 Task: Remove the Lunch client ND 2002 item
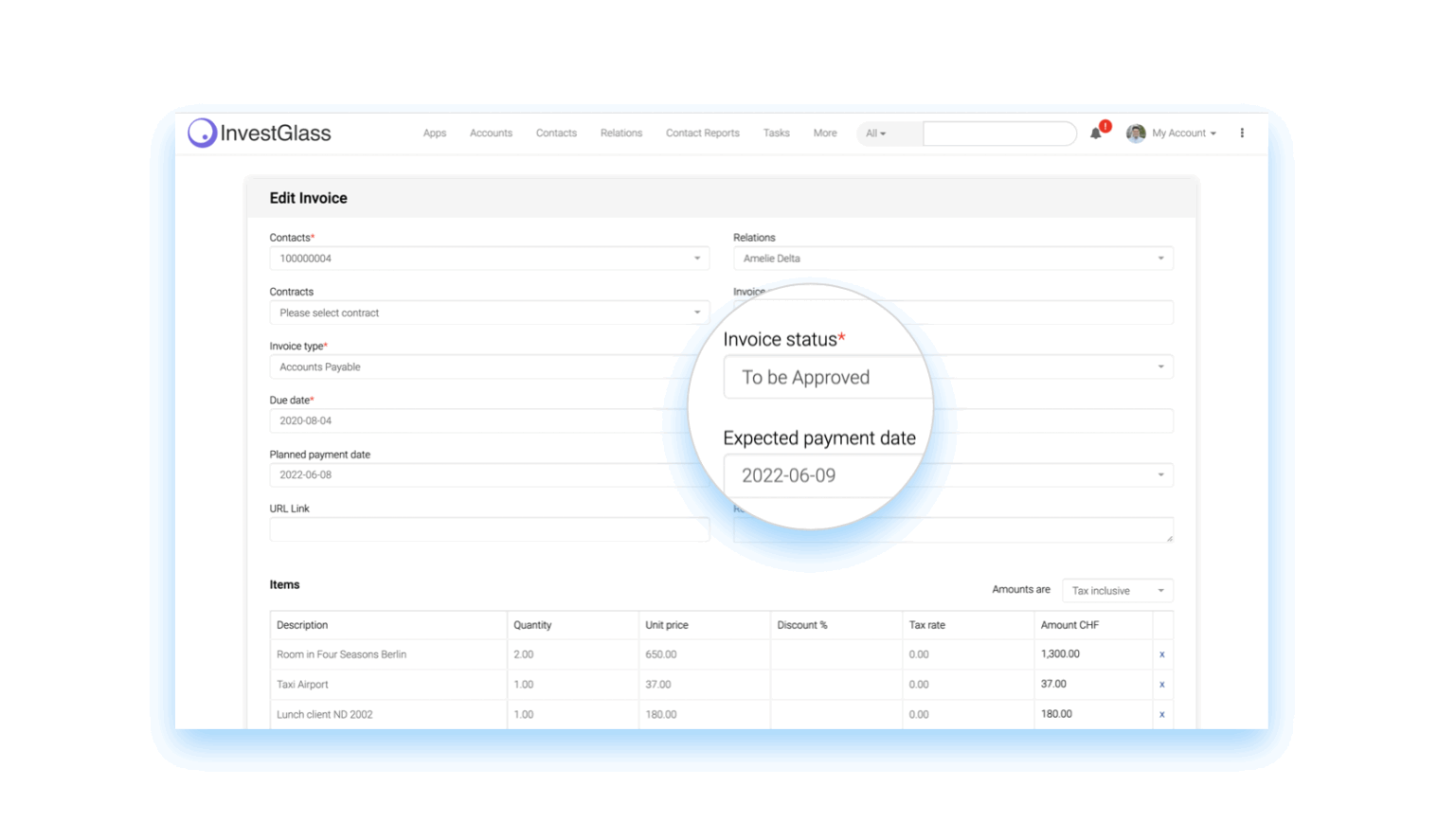pyautogui.click(x=1162, y=715)
